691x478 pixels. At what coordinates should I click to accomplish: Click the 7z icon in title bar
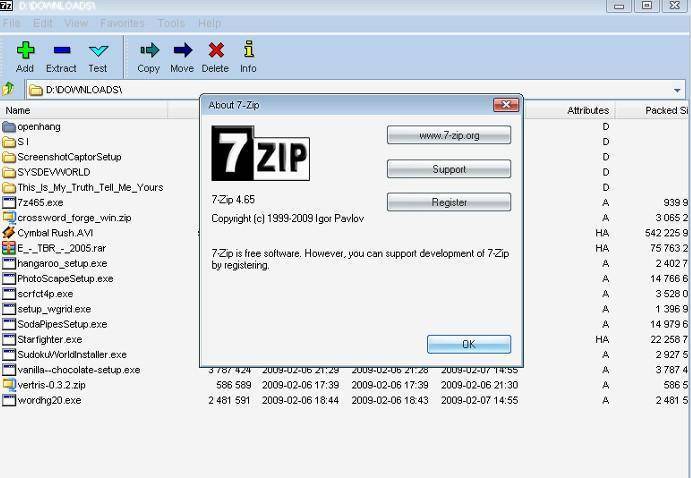click(x=7, y=5)
